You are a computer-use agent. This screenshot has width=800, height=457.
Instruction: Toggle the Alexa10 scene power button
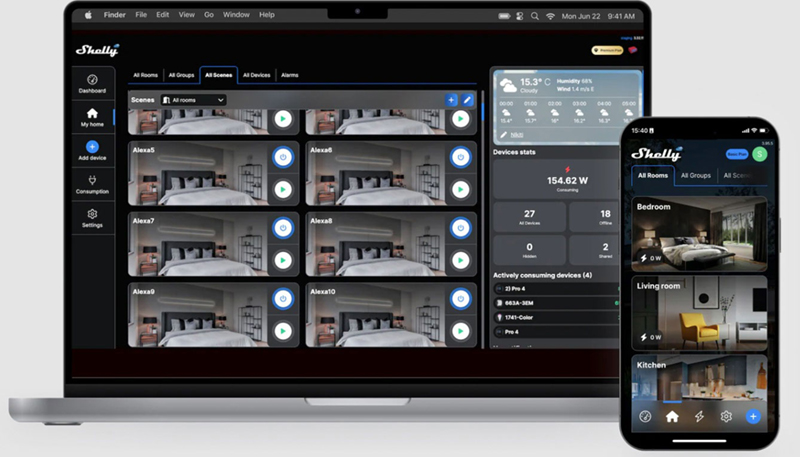click(x=461, y=299)
